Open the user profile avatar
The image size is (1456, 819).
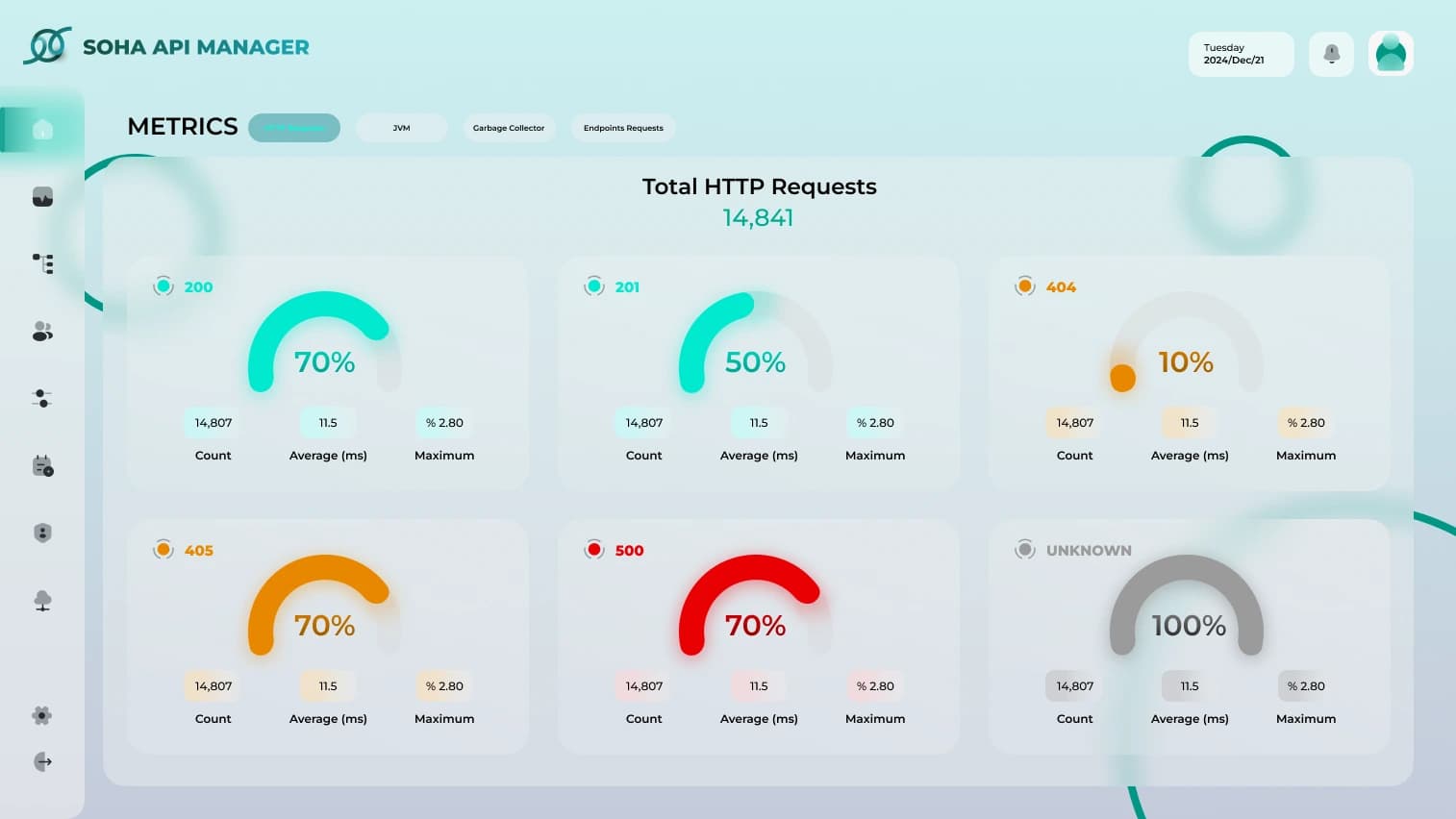[x=1391, y=54]
